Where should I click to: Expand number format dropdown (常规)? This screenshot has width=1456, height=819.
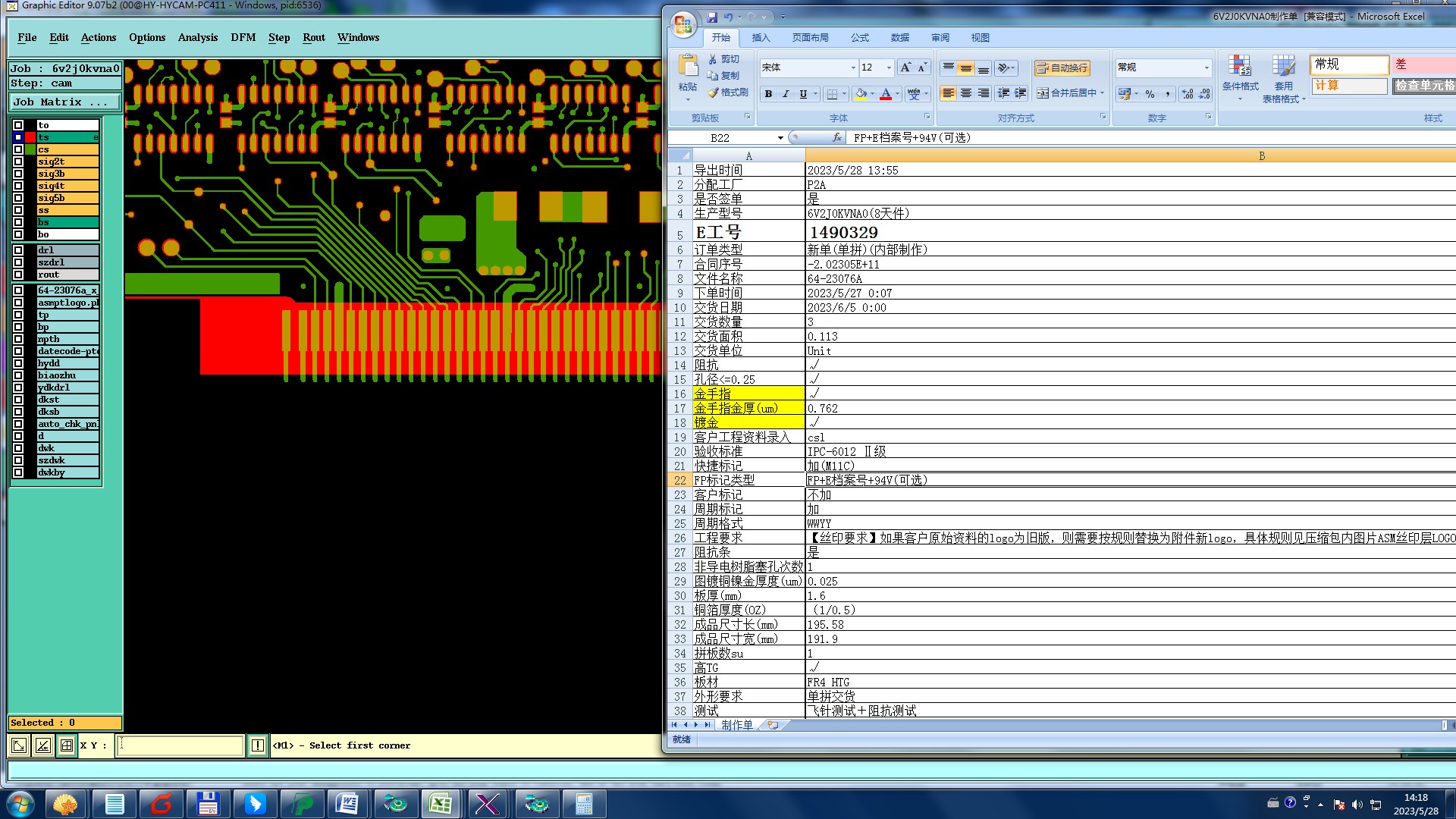(1207, 67)
